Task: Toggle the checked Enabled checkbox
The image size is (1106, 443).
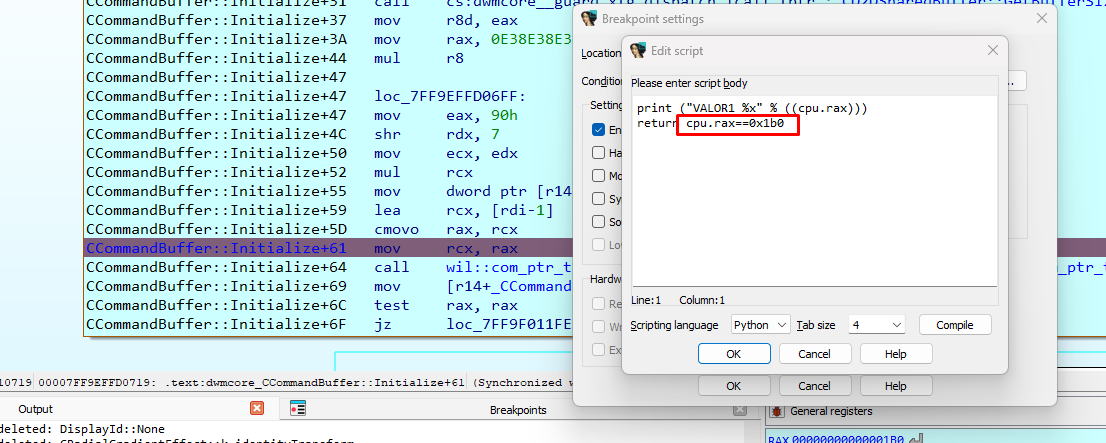Action: point(598,130)
